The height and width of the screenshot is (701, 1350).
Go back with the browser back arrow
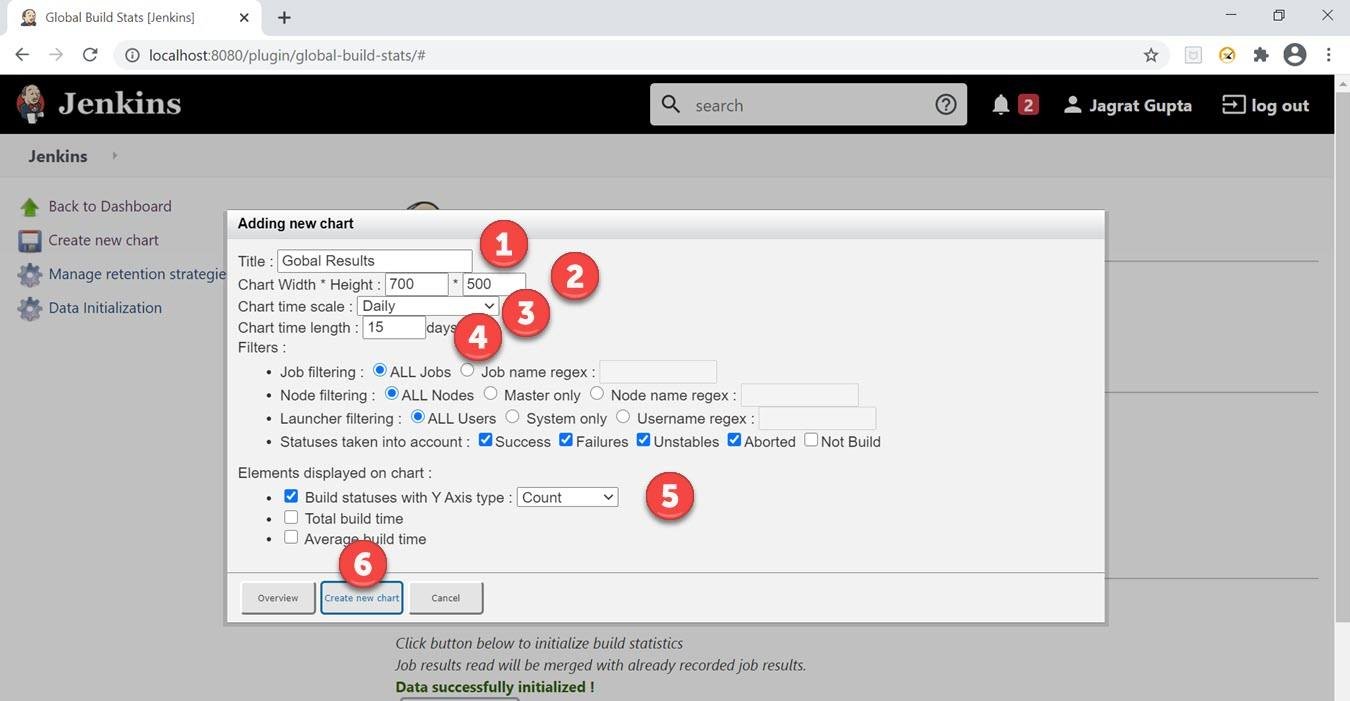22,55
